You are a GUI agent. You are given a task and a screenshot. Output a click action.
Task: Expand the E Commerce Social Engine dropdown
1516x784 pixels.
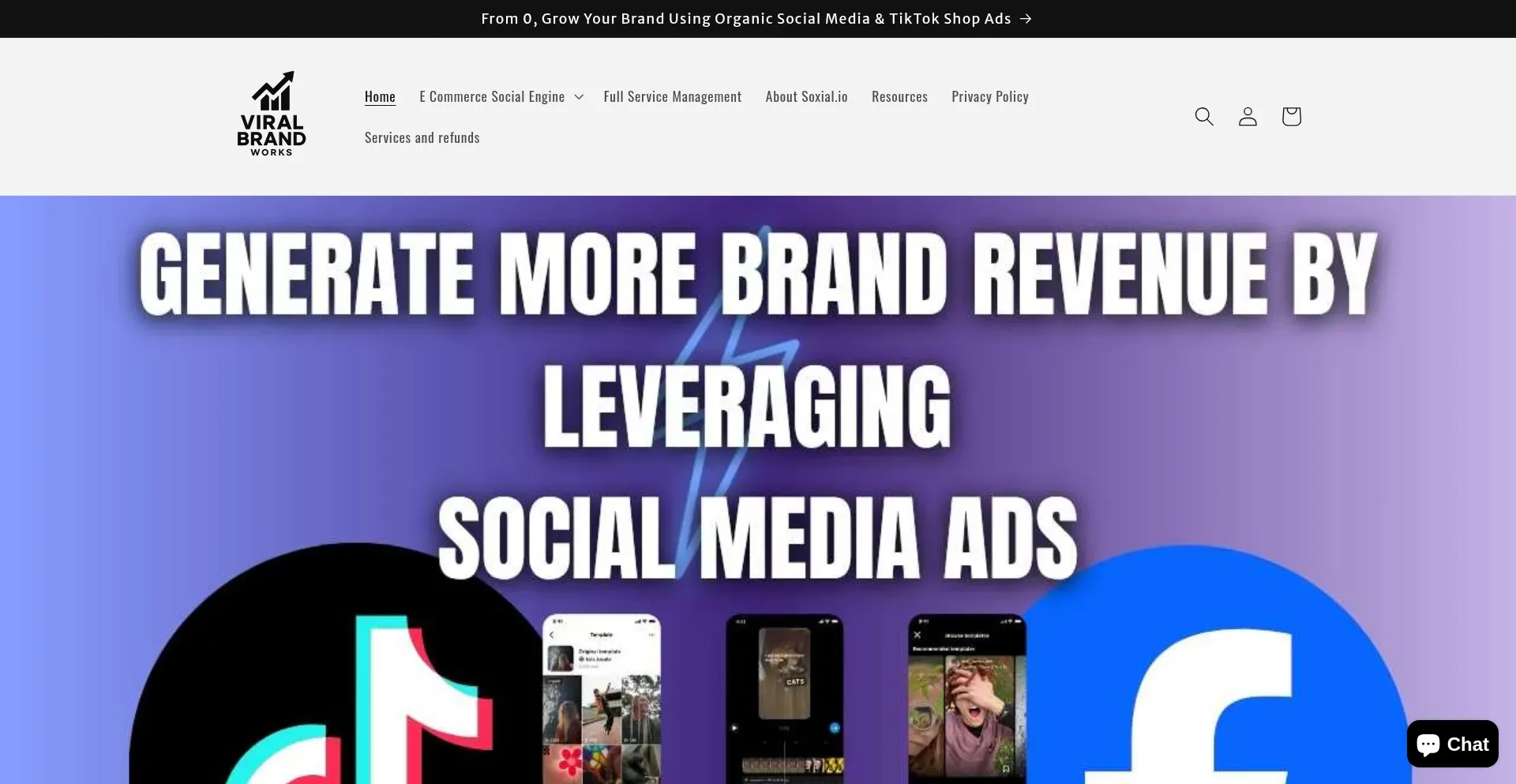coord(501,96)
